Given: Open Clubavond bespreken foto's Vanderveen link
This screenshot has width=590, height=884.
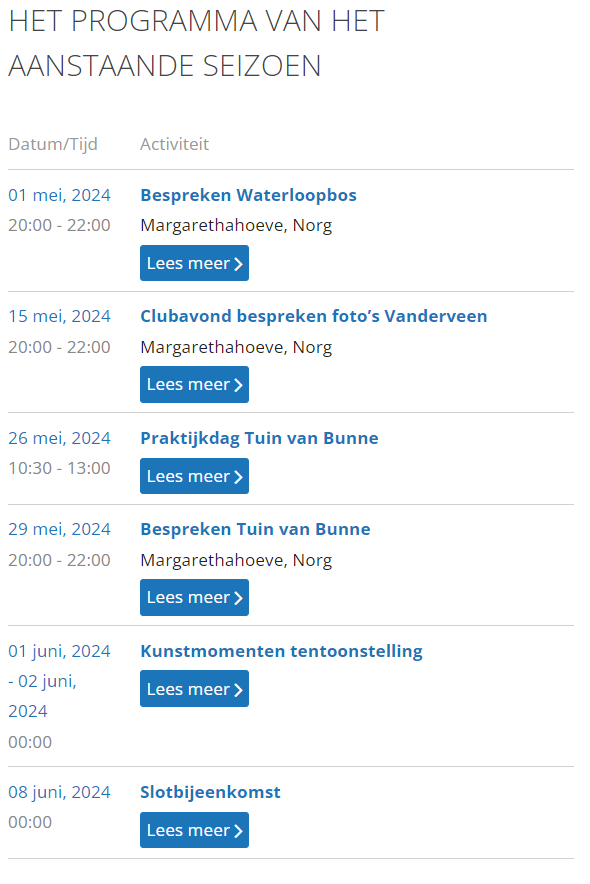Looking at the screenshot, I should coord(313,316).
